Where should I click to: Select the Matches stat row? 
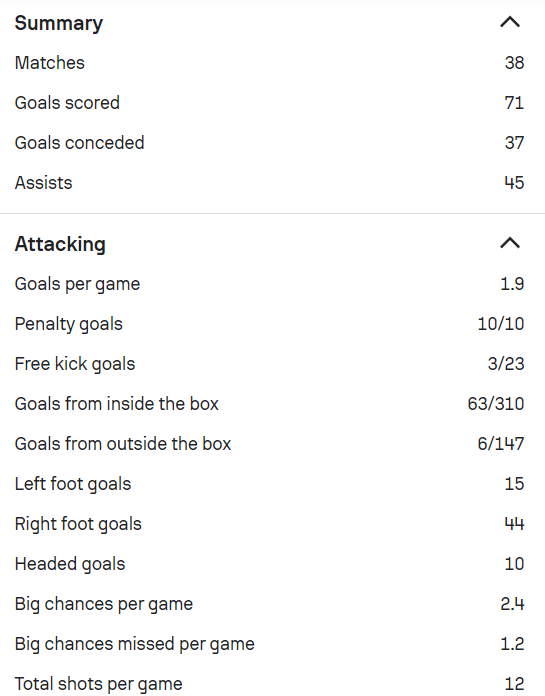click(269, 63)
